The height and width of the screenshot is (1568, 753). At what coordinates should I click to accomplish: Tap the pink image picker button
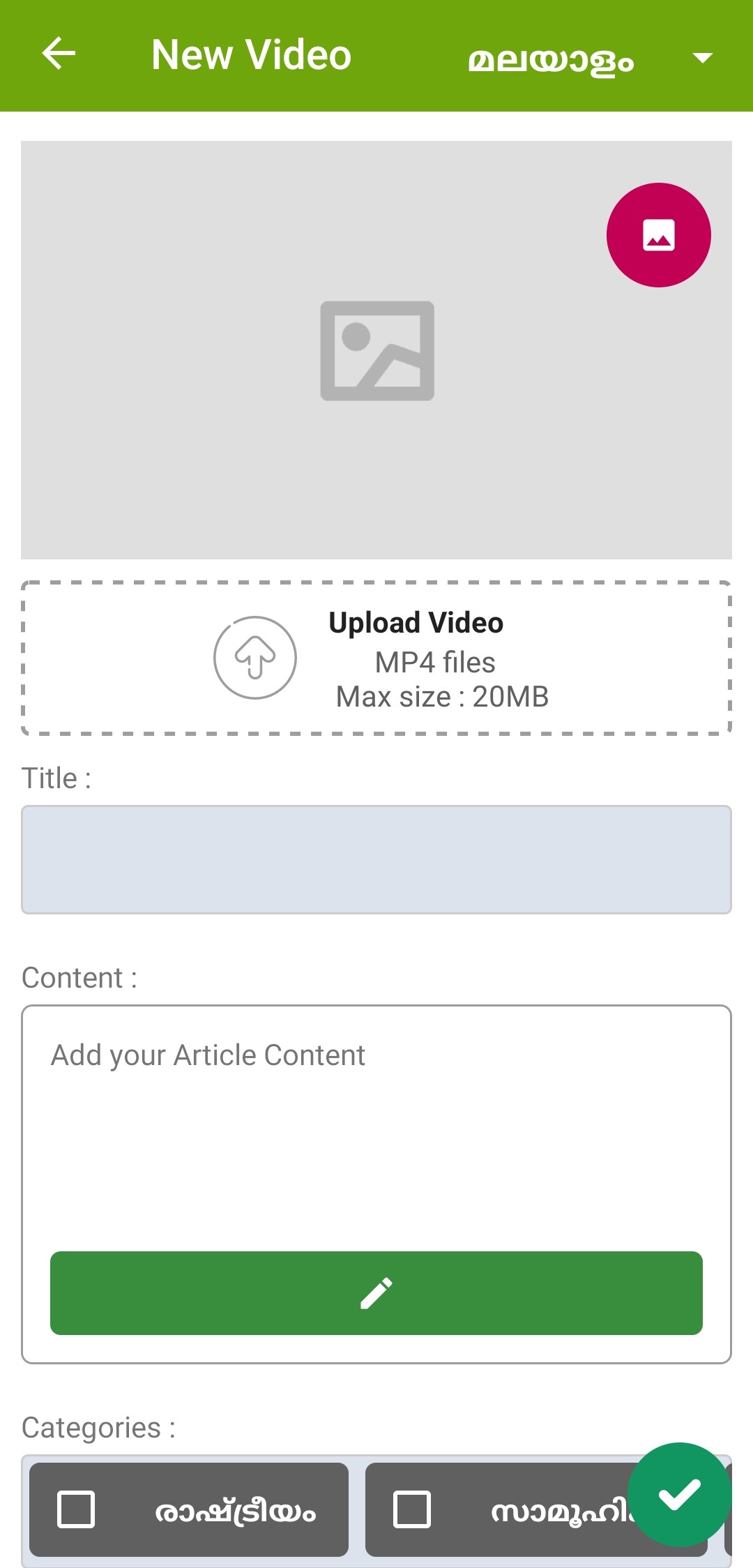pyautogui.click(x=658, y=235)
